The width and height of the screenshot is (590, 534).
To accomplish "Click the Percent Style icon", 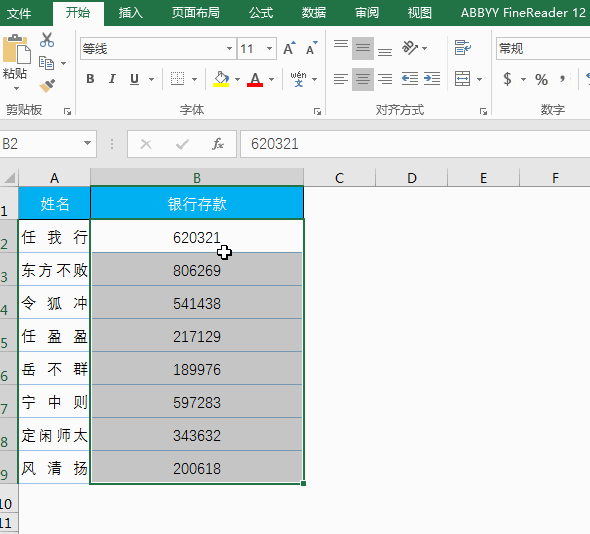I will [541, 79].
